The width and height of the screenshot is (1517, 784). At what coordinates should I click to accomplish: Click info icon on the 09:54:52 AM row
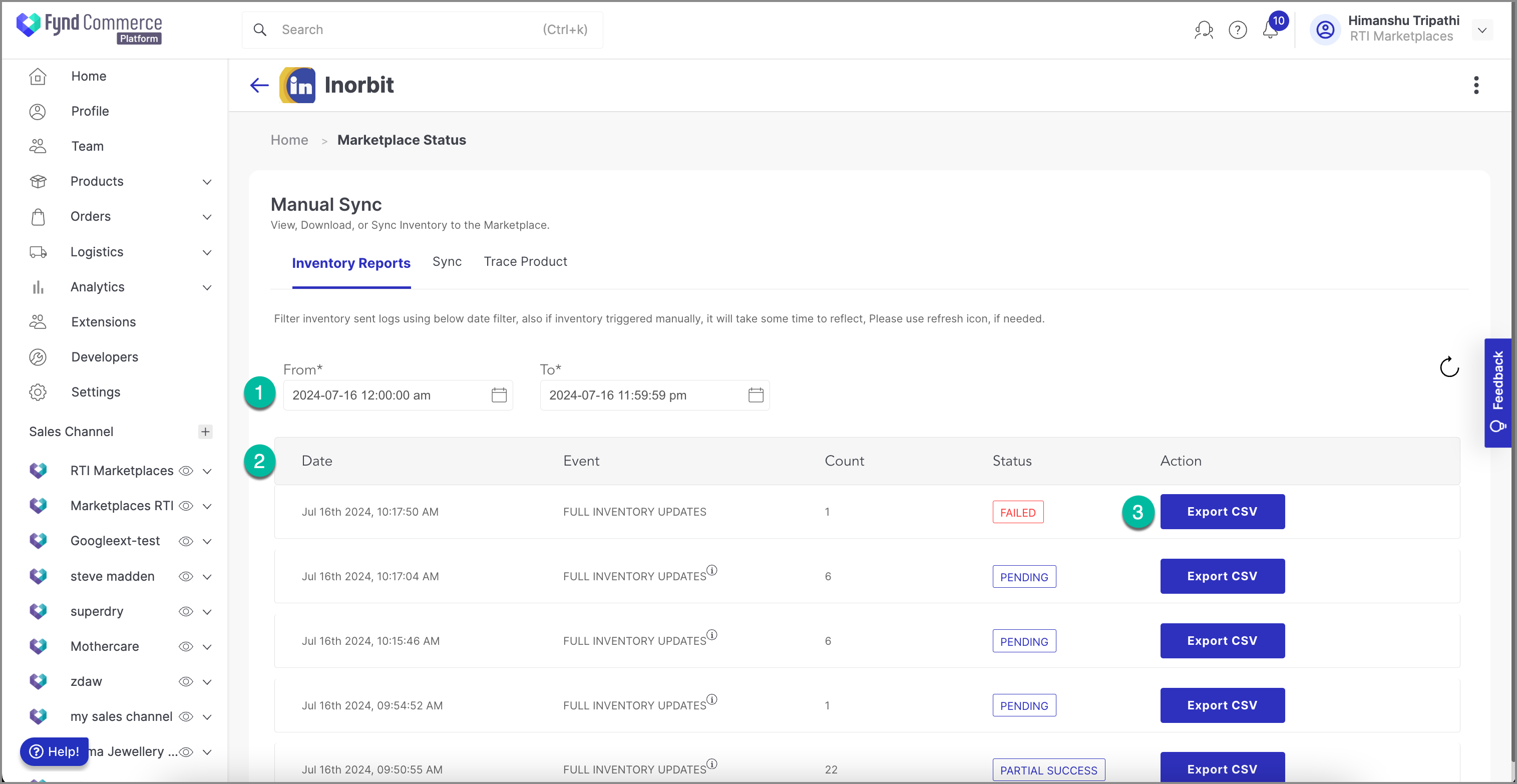712,699
